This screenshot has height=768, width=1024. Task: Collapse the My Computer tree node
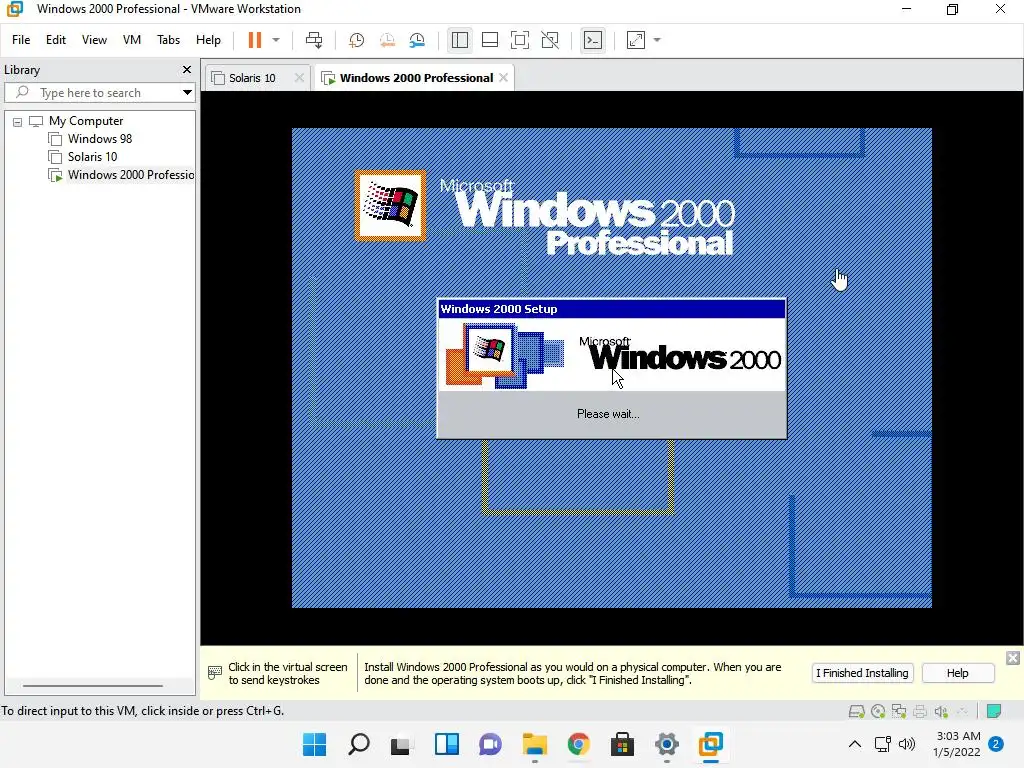pyautogui.click(x=18, y=121)
